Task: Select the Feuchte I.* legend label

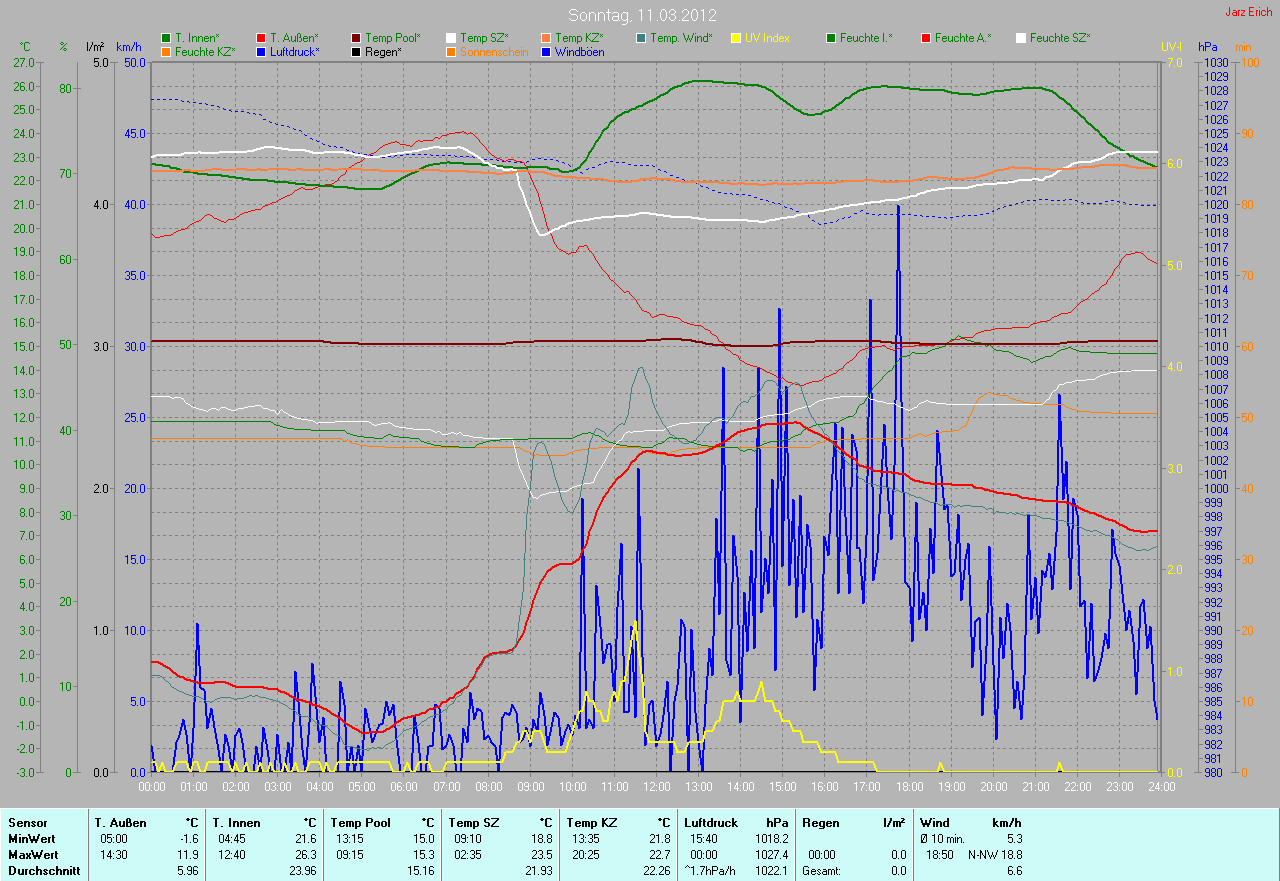Action: pos(866,38)
